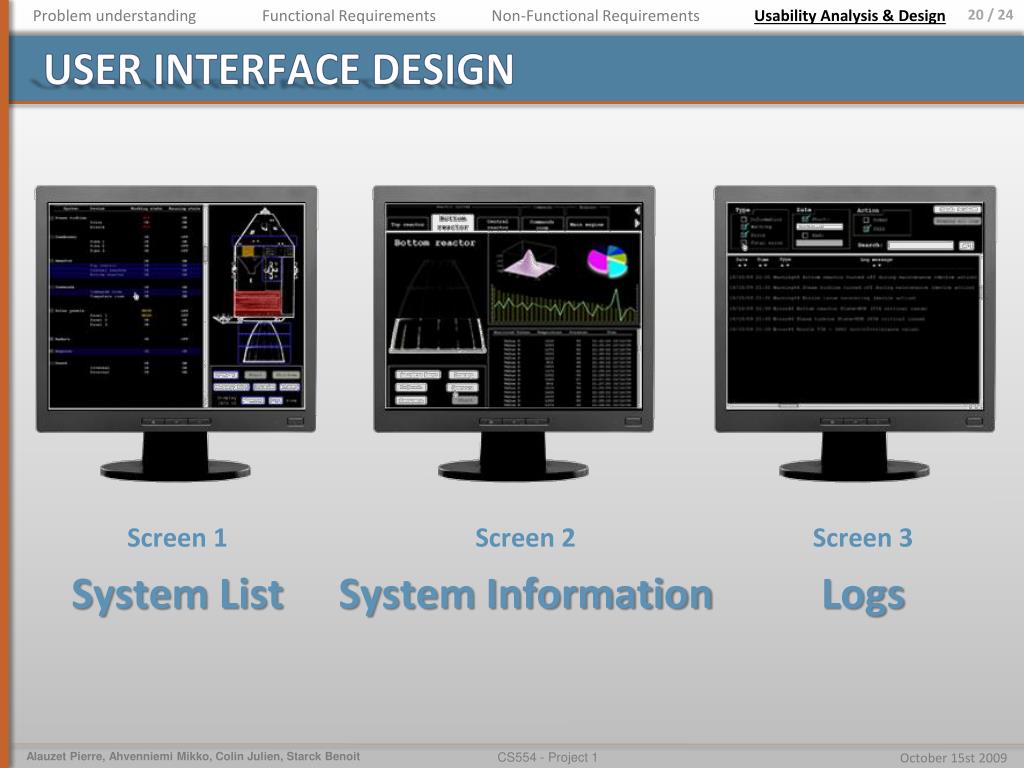Go to Non-Functional Requirements section
Viewport: 1024px width, 768px height.
(x=595, y=16)
